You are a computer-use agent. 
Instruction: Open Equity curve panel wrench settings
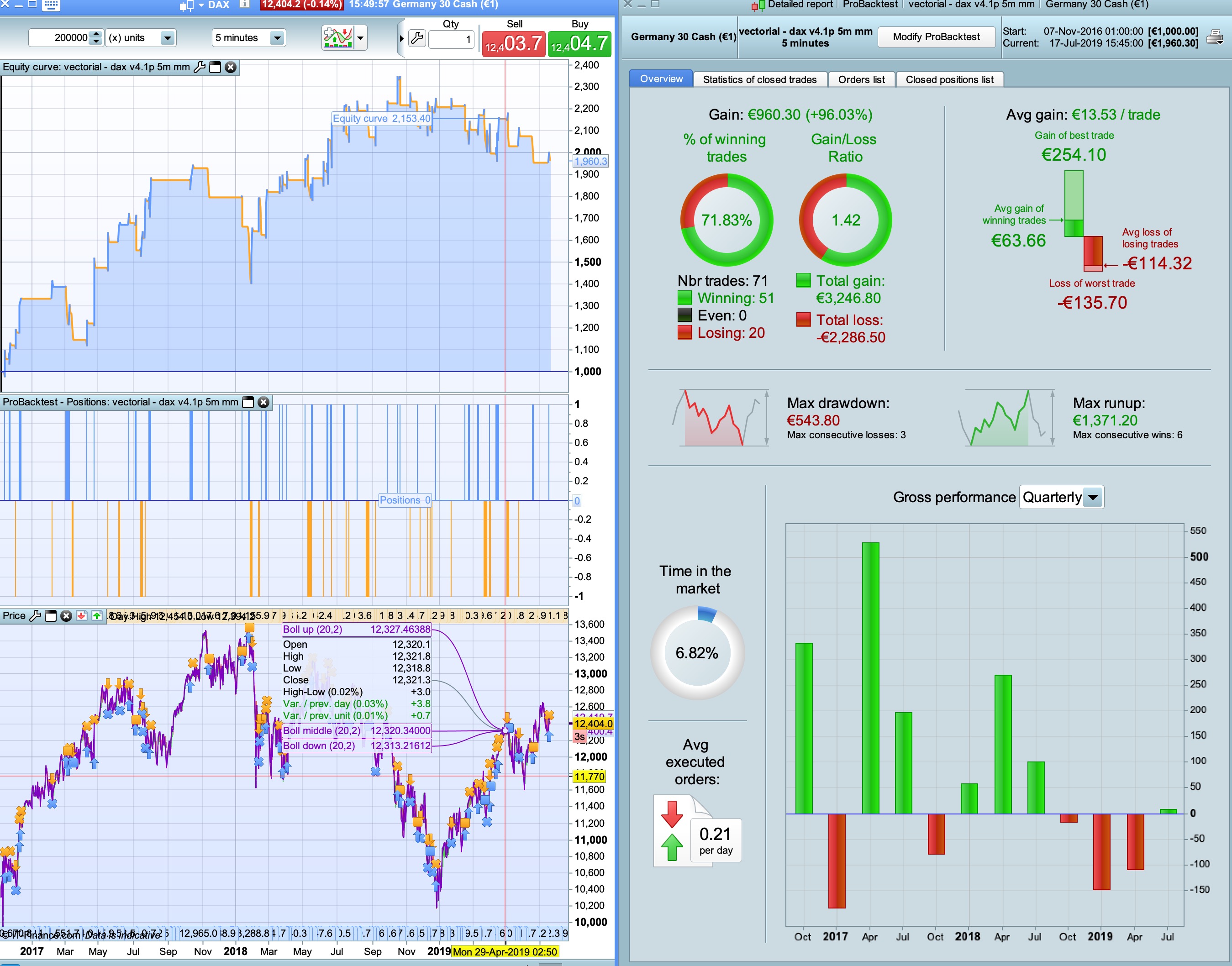(x=199, y=67)
